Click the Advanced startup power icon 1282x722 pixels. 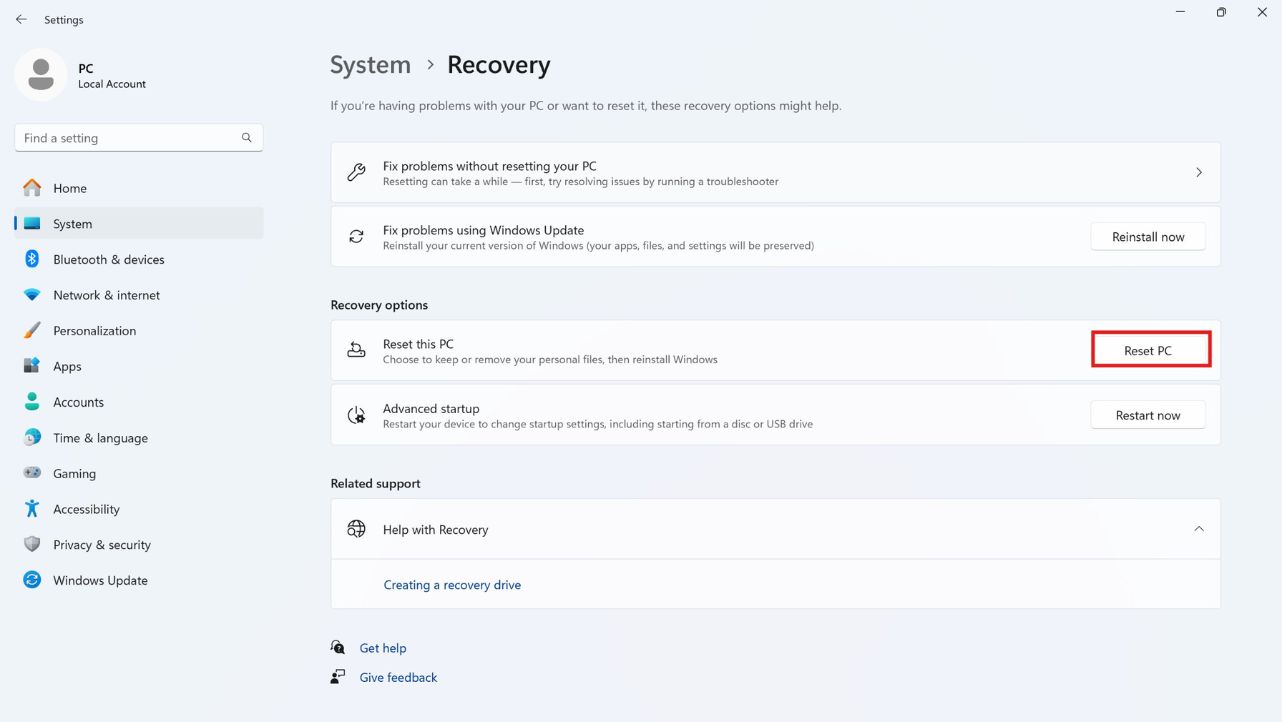356,415
